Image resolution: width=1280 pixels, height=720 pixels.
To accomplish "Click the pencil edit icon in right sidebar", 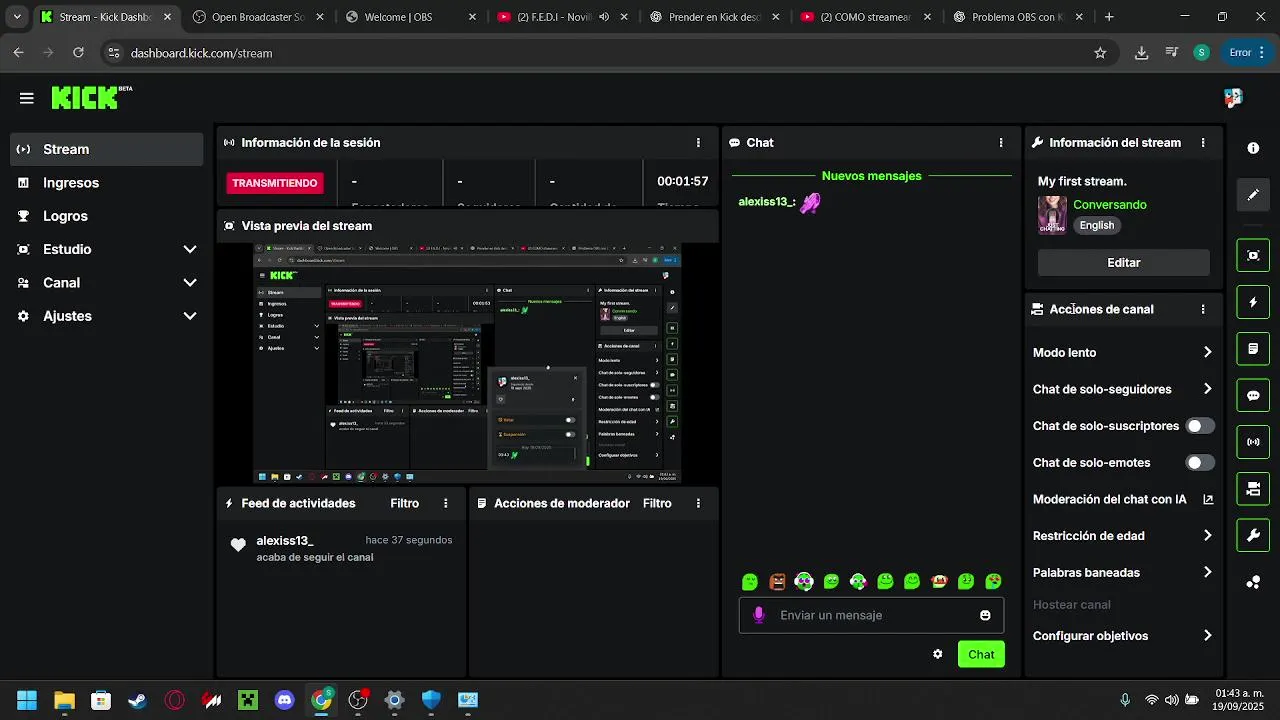I will 1253,195.
